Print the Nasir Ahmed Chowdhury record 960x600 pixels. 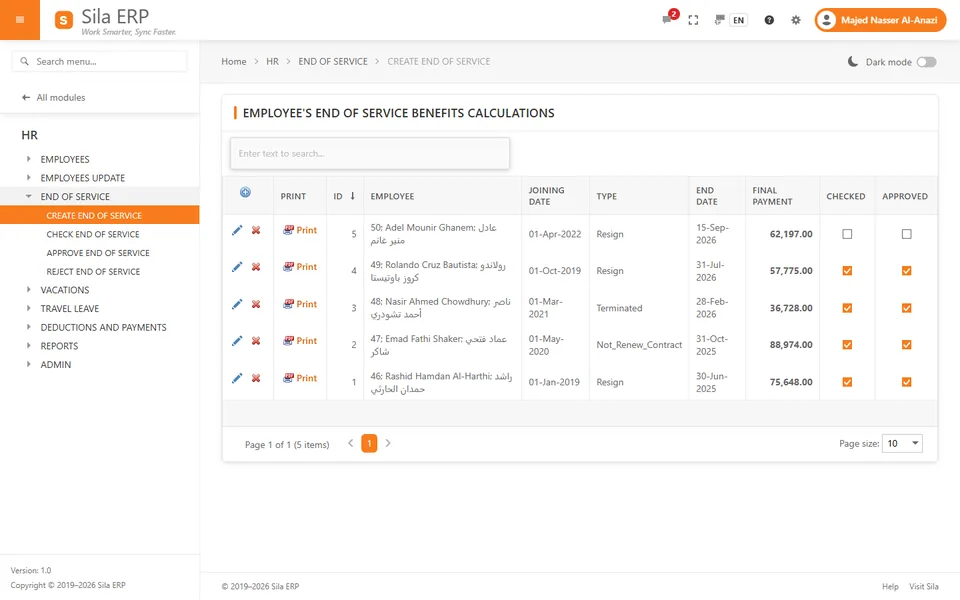click(x=300, y=304)
